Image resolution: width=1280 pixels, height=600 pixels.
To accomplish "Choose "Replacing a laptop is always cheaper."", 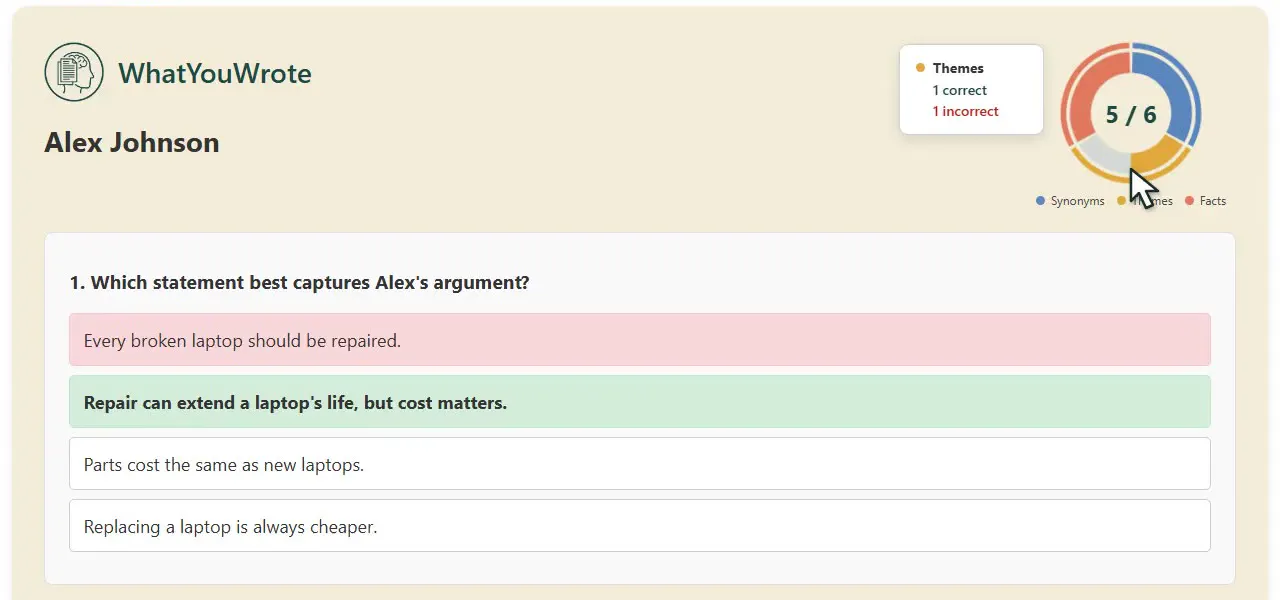I will (640, 525).
